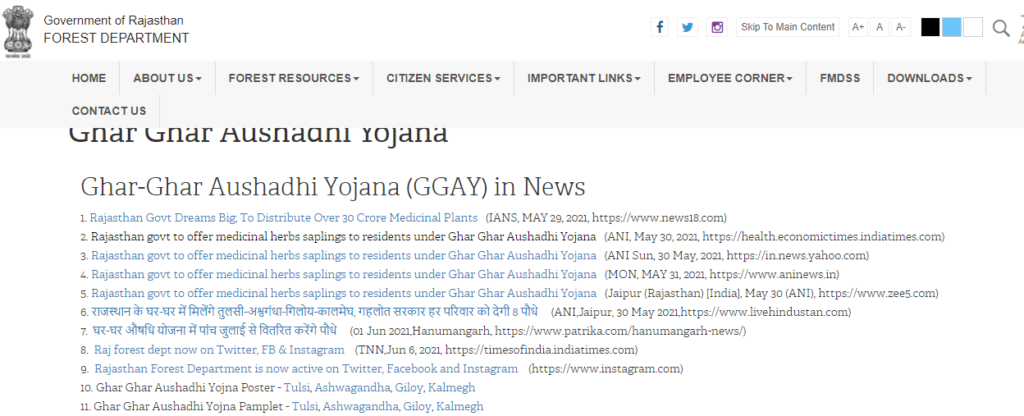Open 'Raj forest dept now on Twitter' link
This screenshot has width=1024, height=416.
pos(219,350)
